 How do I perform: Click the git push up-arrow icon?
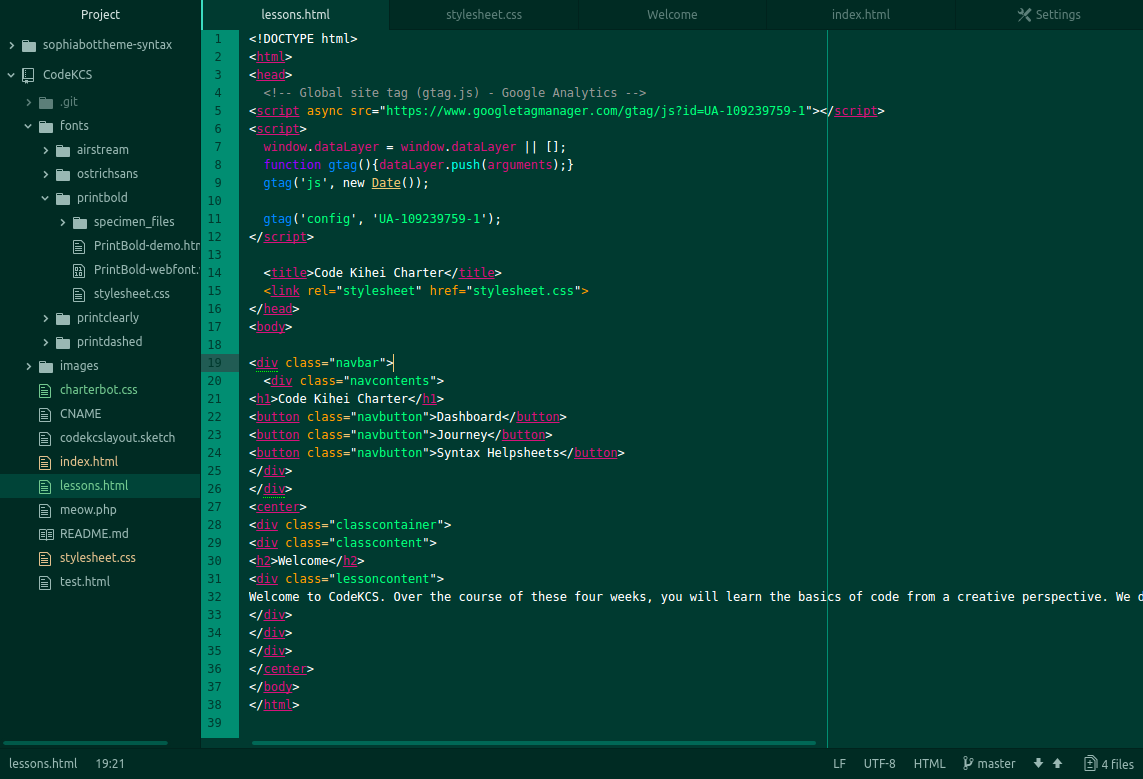point(1057,764)
